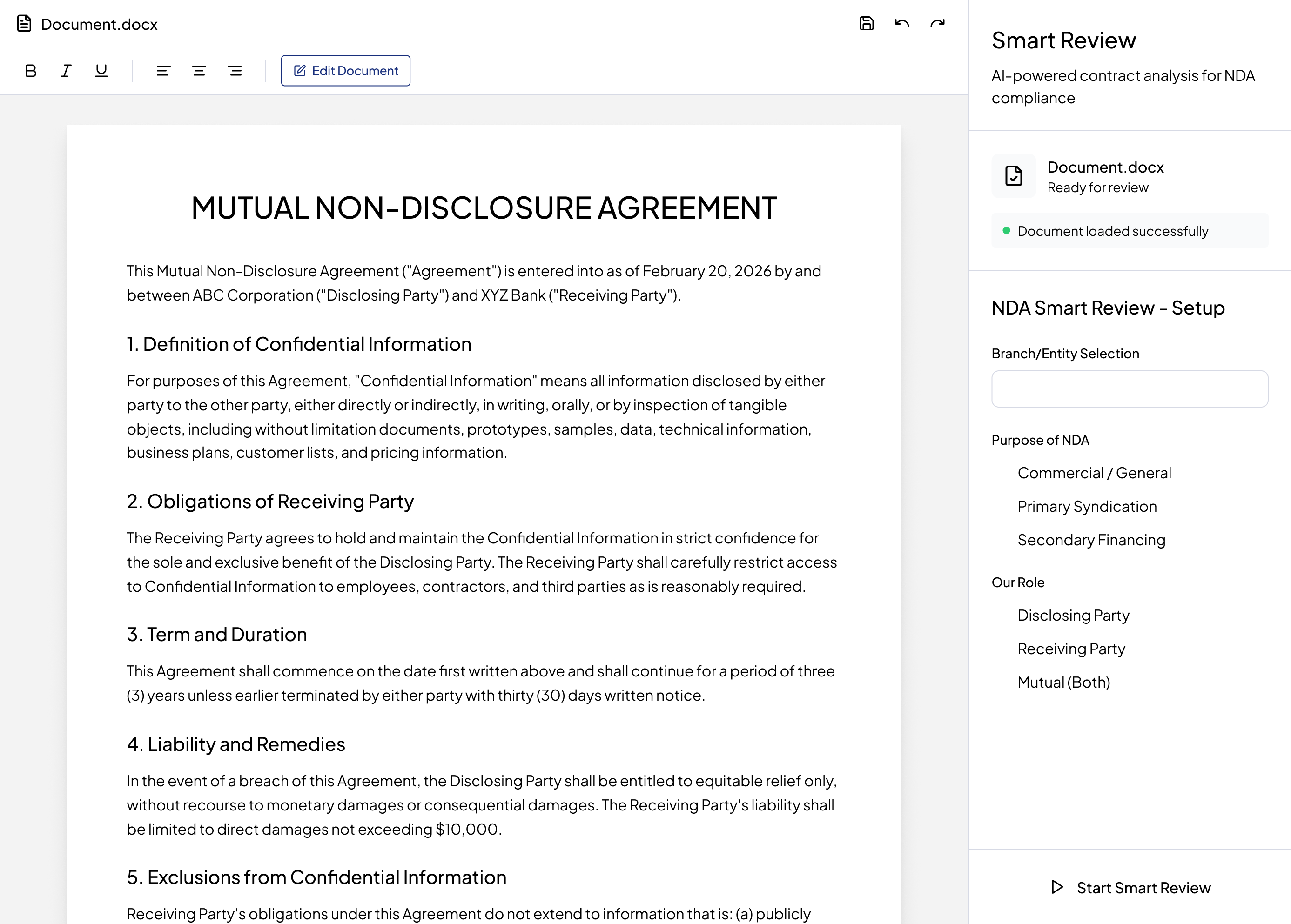Undo the last change

902,23
